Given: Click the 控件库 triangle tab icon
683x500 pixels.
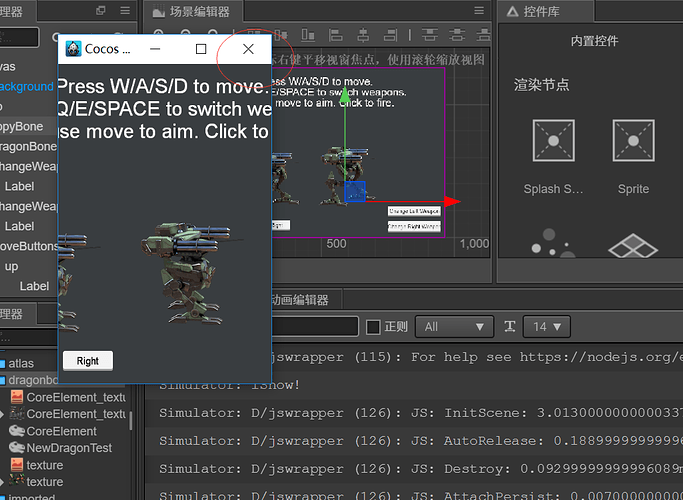Looking at the screenshot, I should pyautogui.click(x=513, y=11).
